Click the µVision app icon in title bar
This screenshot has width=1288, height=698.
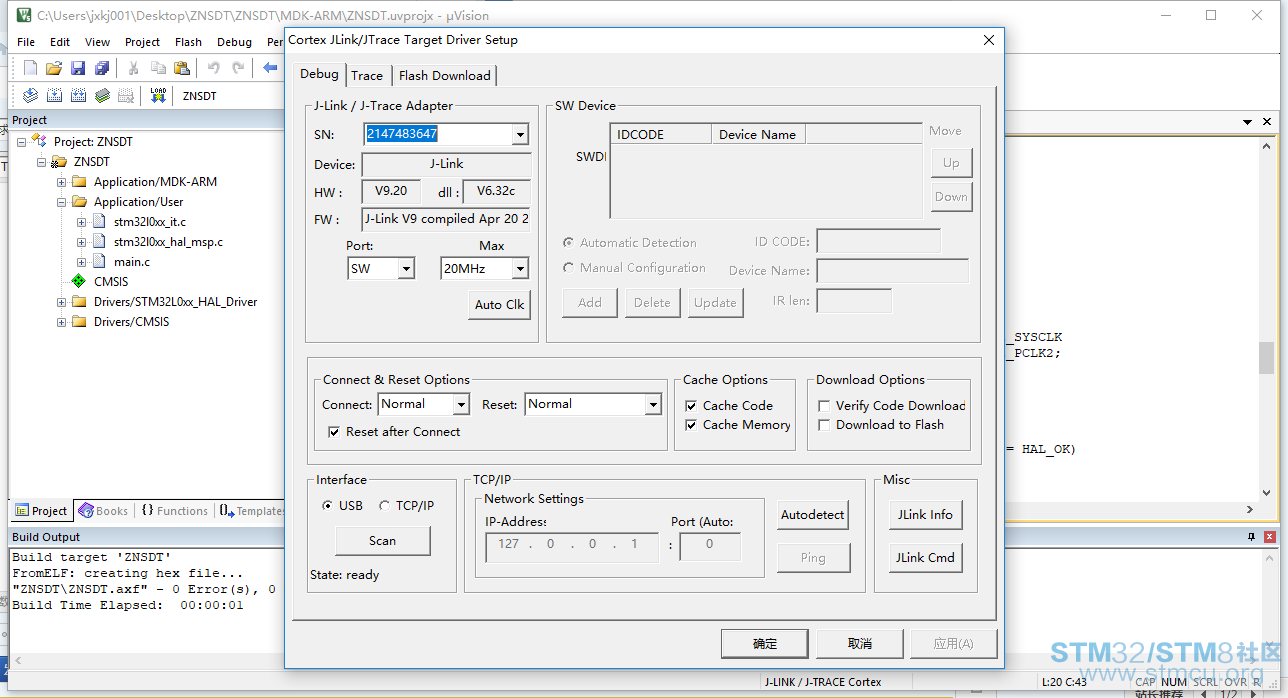(x=23, y=15)
